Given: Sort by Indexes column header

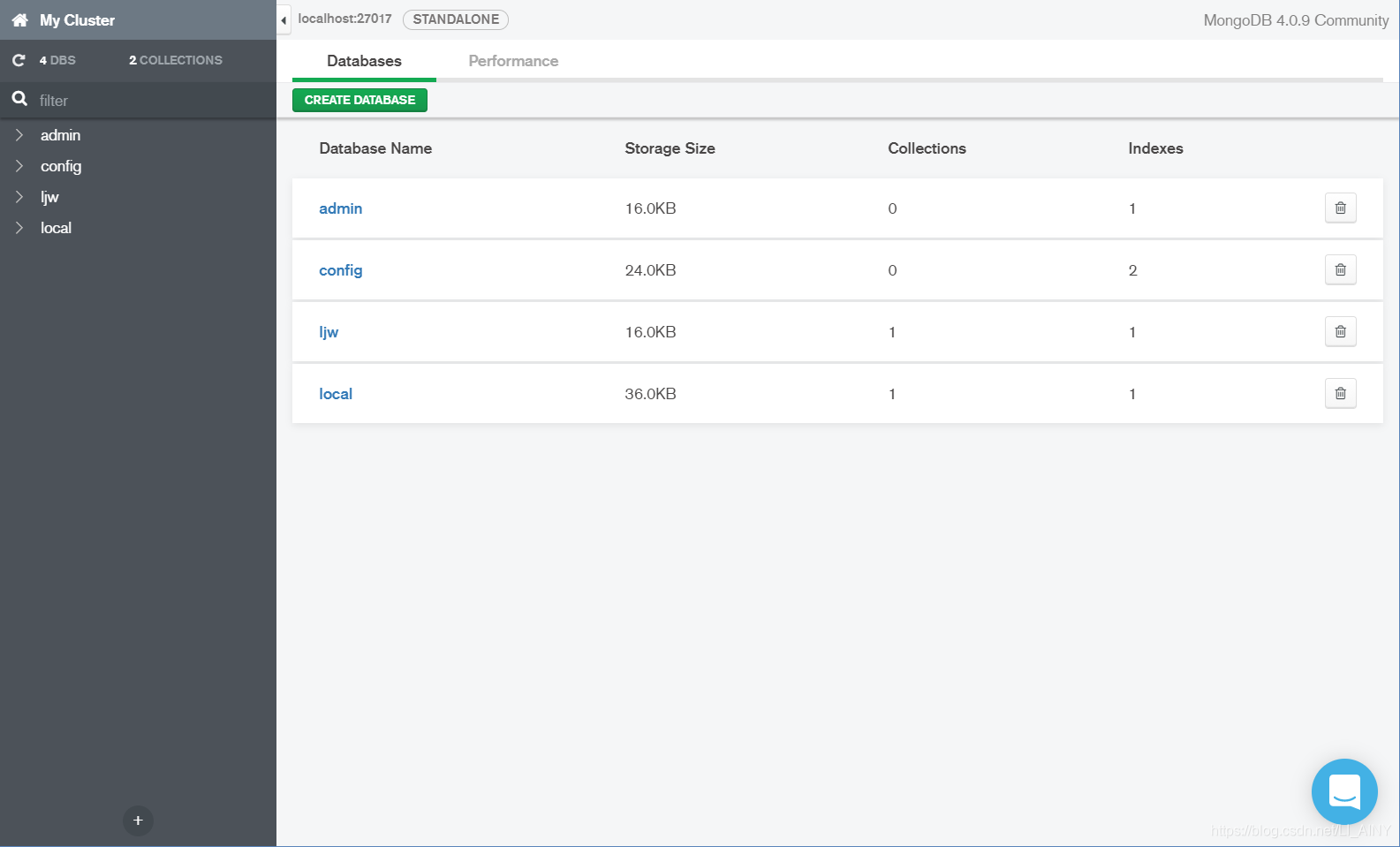Looking at the screenshot, I should (x=1155, y=148).
